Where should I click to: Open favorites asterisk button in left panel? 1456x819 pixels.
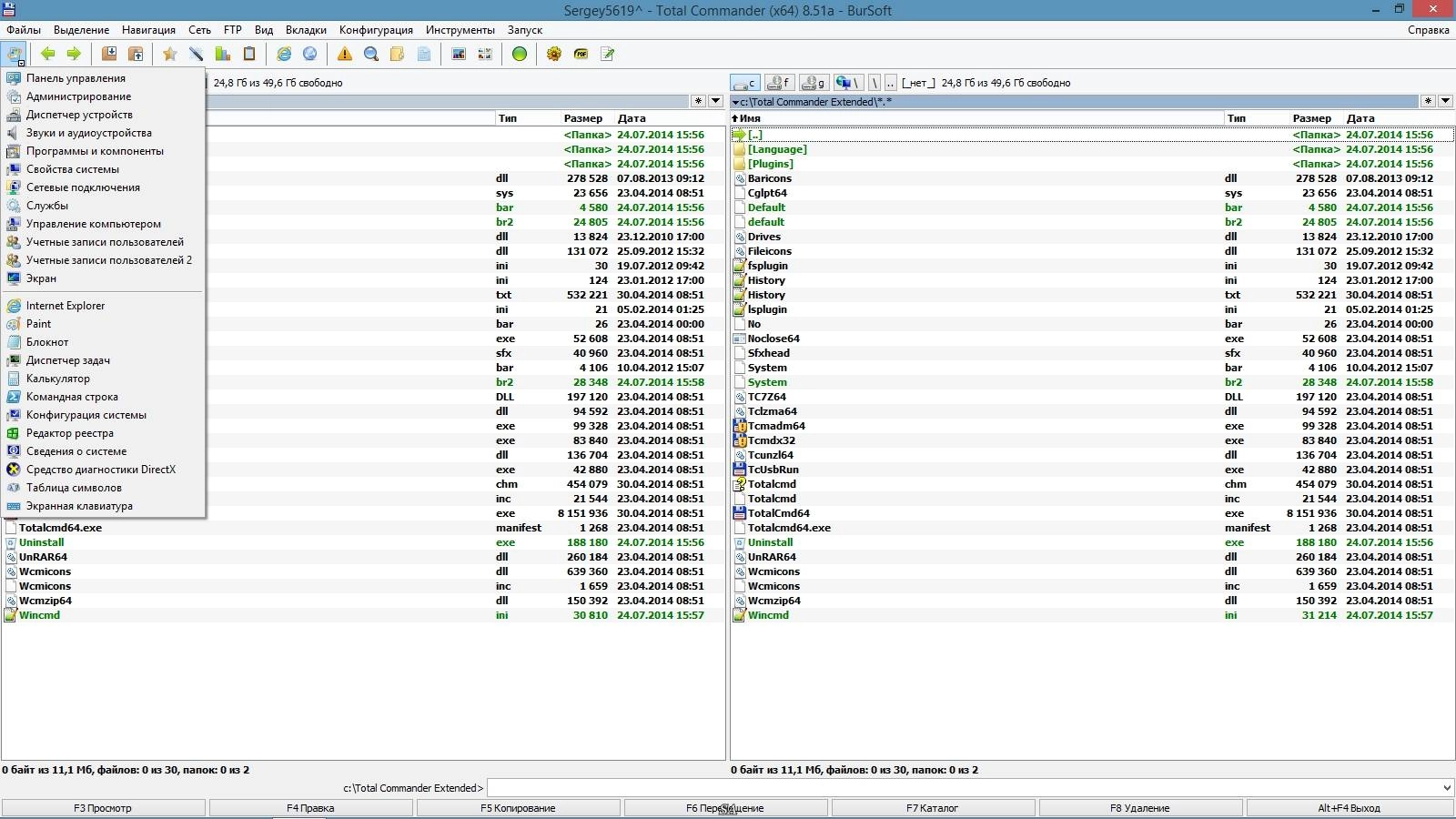tap(698, 101)
